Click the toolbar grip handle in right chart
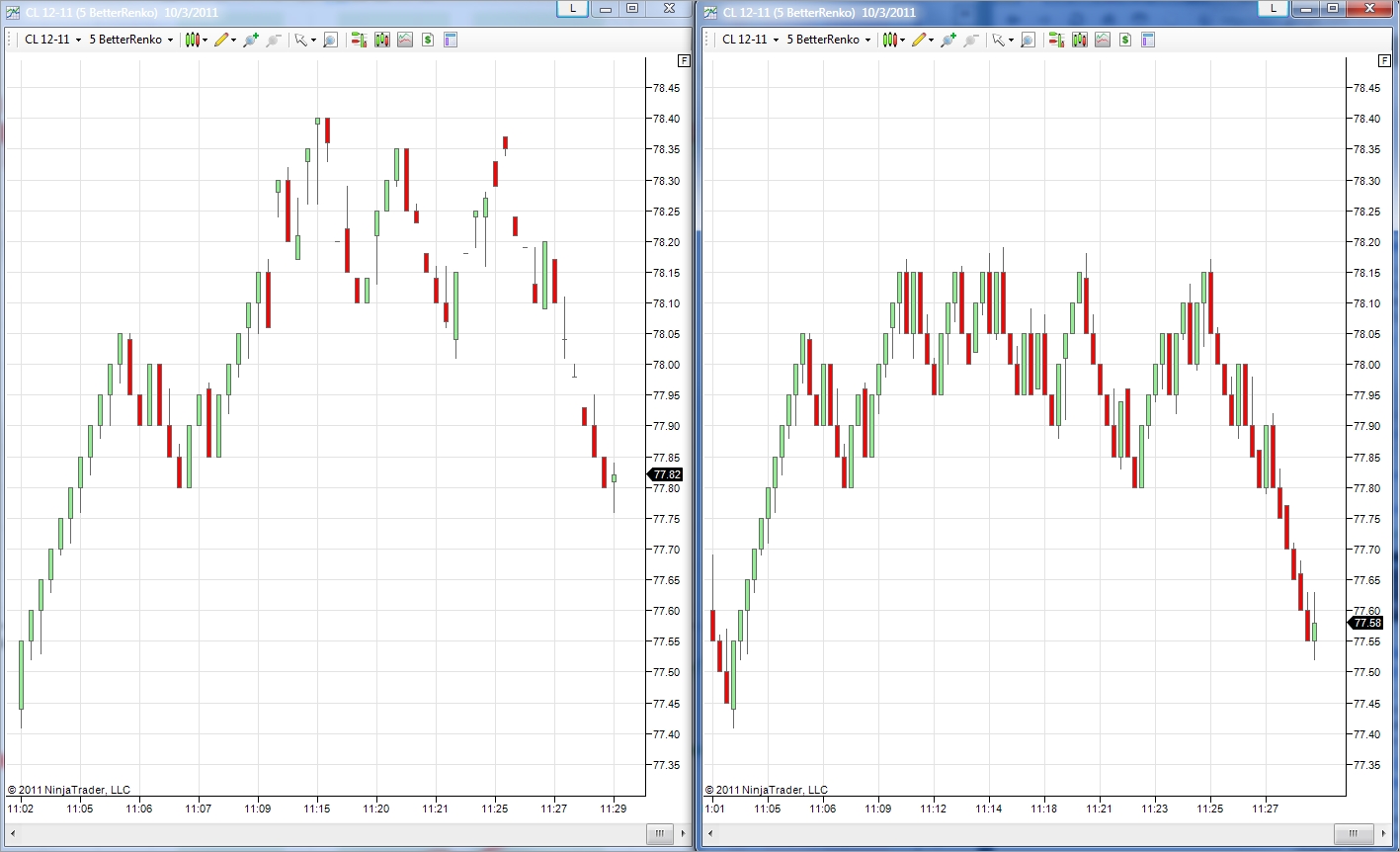This screenshot has height=852, width=1400. 708,40
